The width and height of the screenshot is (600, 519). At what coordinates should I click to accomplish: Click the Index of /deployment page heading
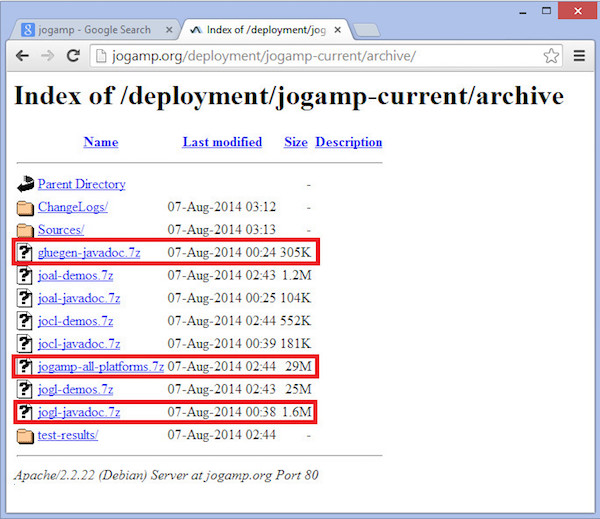point(289,96)
